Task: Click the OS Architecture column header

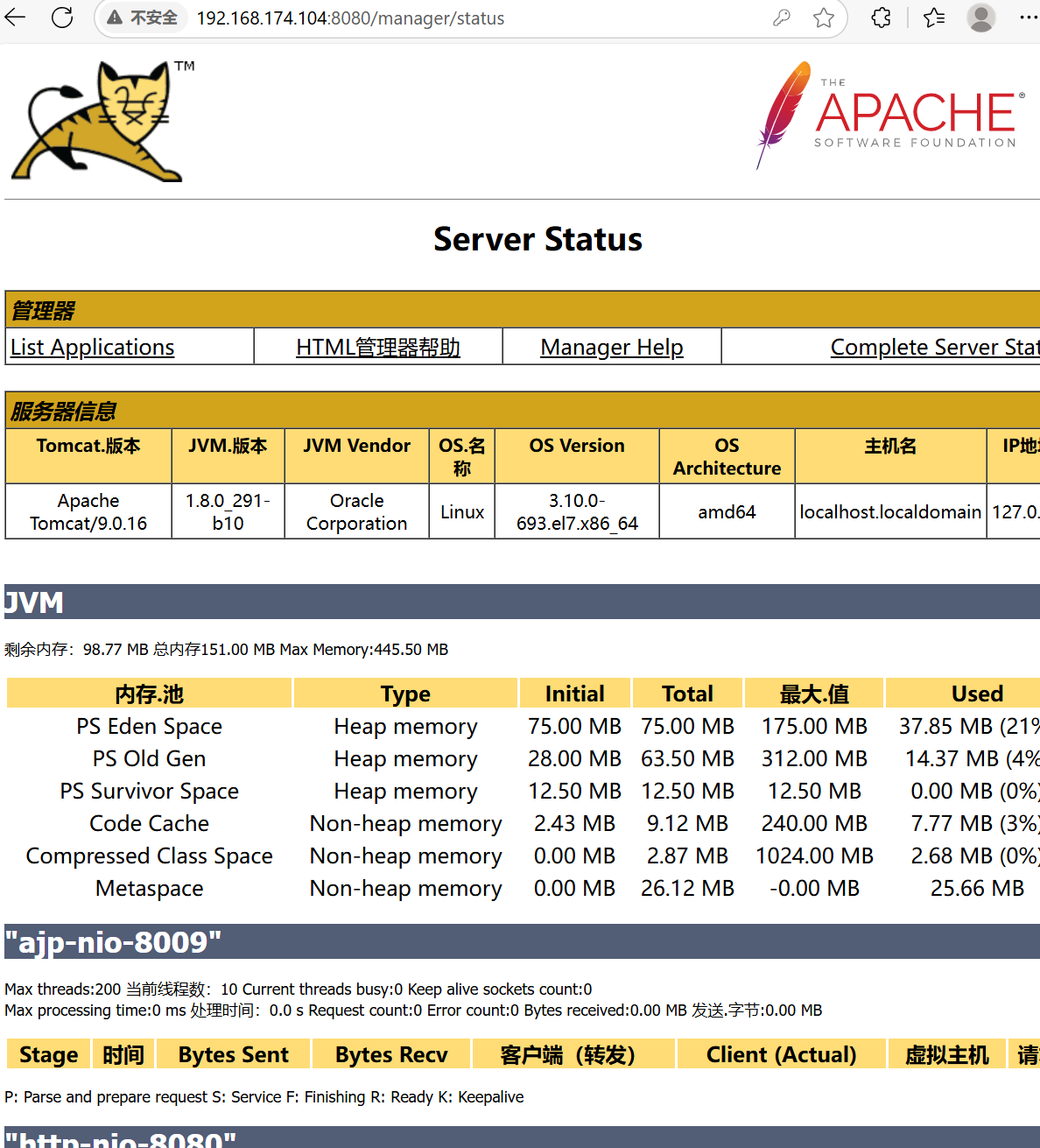Action: (727, 457)
